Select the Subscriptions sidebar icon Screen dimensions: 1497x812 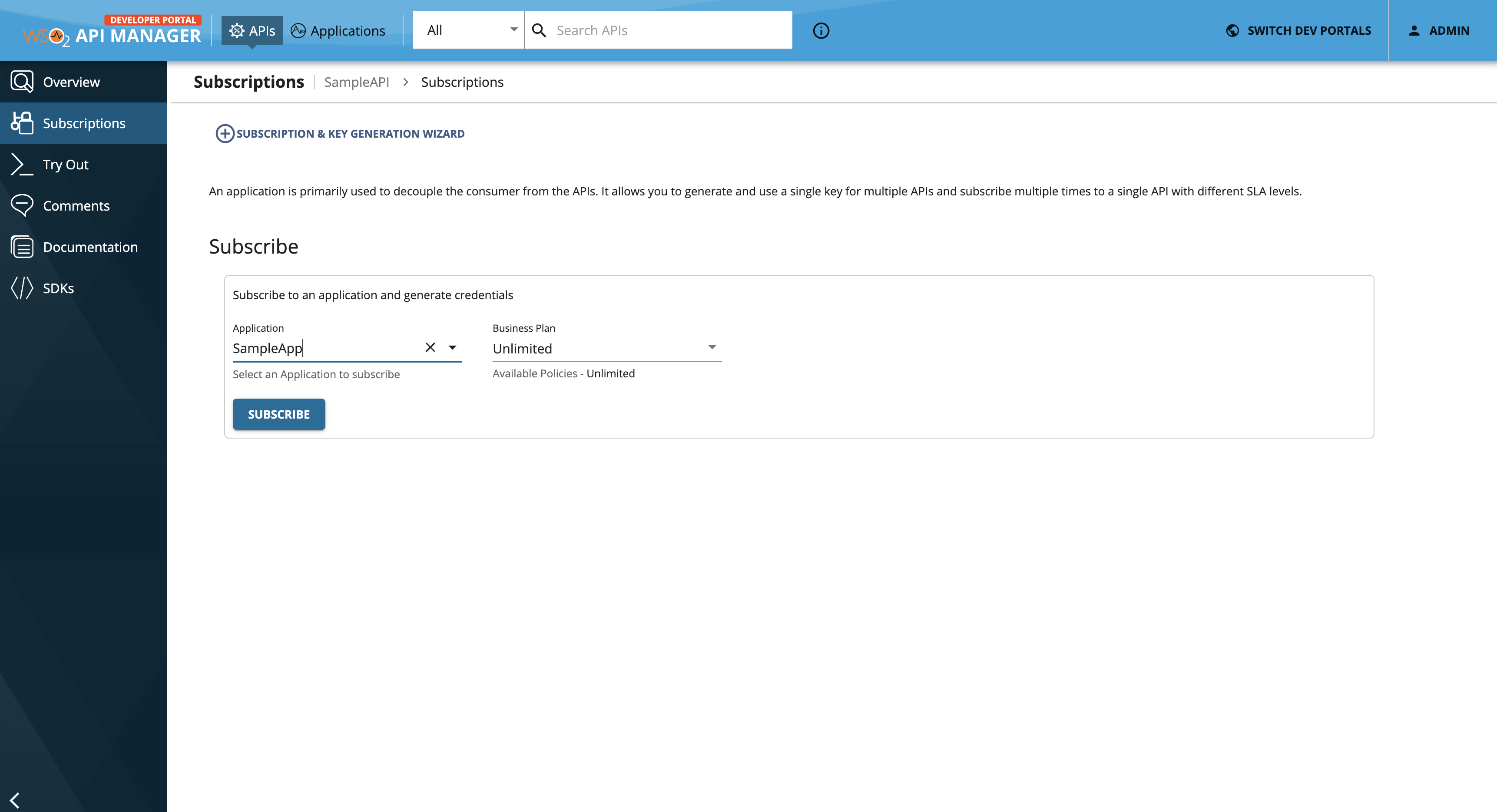coord(22,122)
